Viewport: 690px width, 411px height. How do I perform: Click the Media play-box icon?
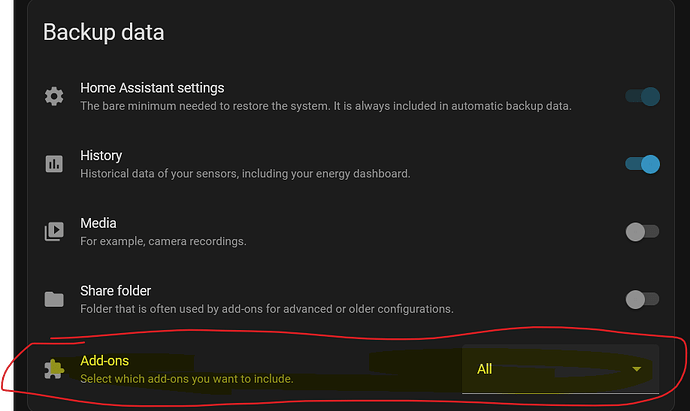(54, 231)
